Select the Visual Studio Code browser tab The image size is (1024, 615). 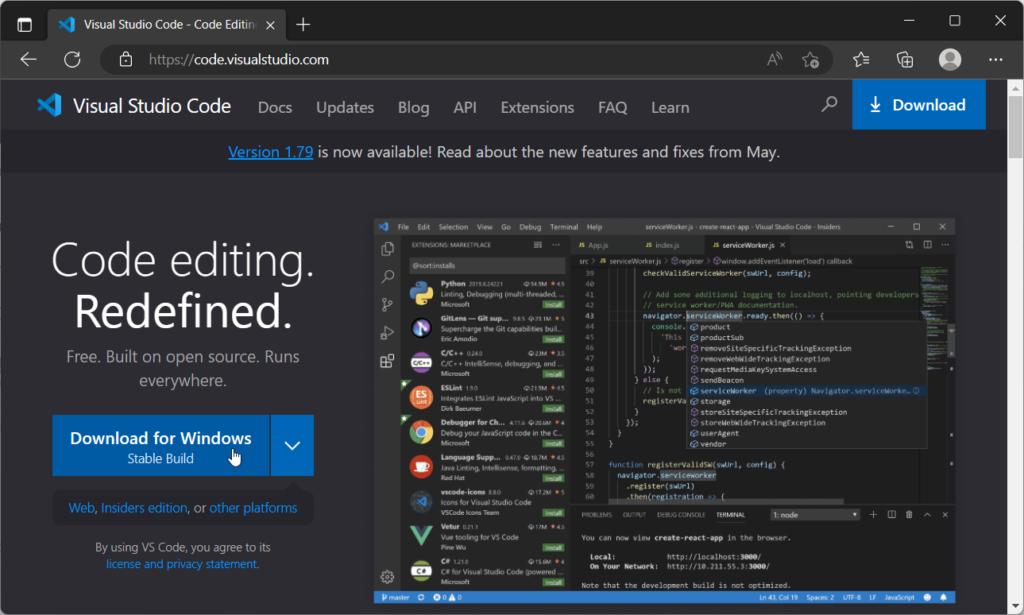167,25
